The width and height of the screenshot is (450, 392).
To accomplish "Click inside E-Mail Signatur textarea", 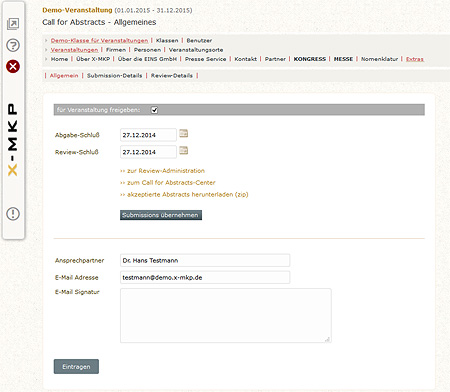I will (226, 315).
